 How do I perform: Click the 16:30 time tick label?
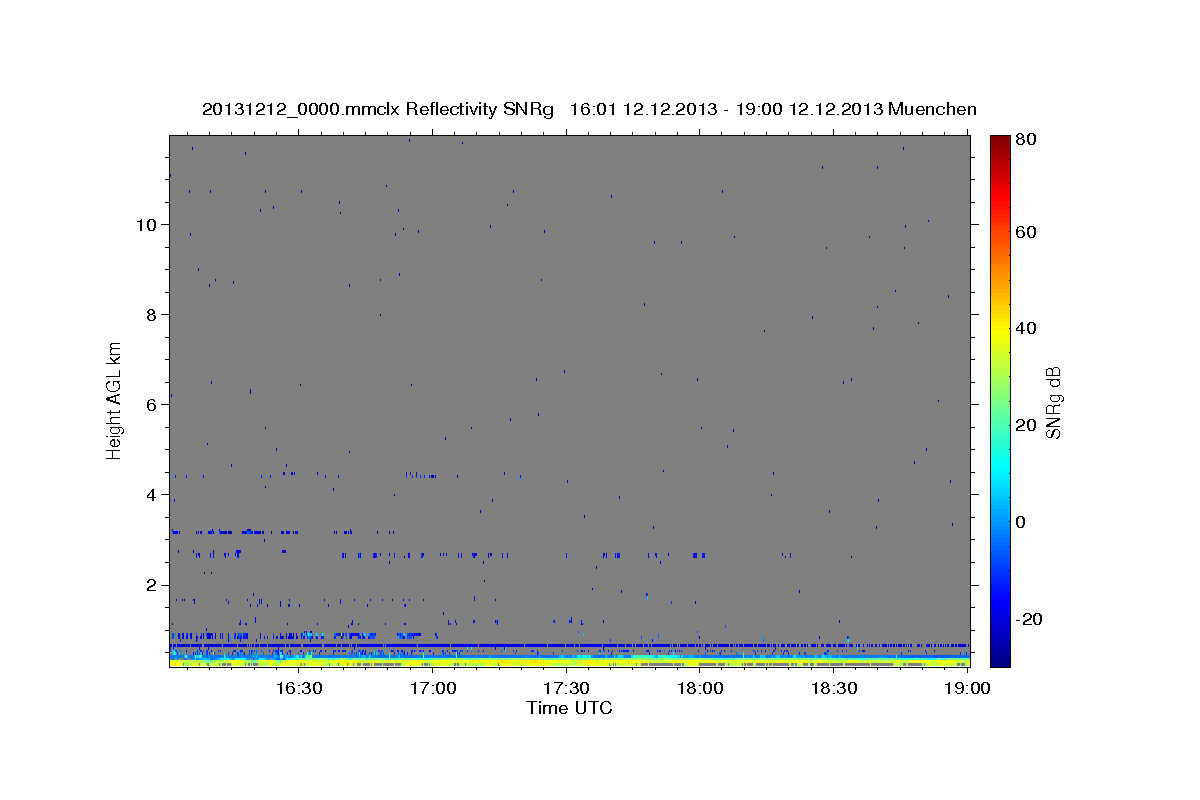click(298, 688)
